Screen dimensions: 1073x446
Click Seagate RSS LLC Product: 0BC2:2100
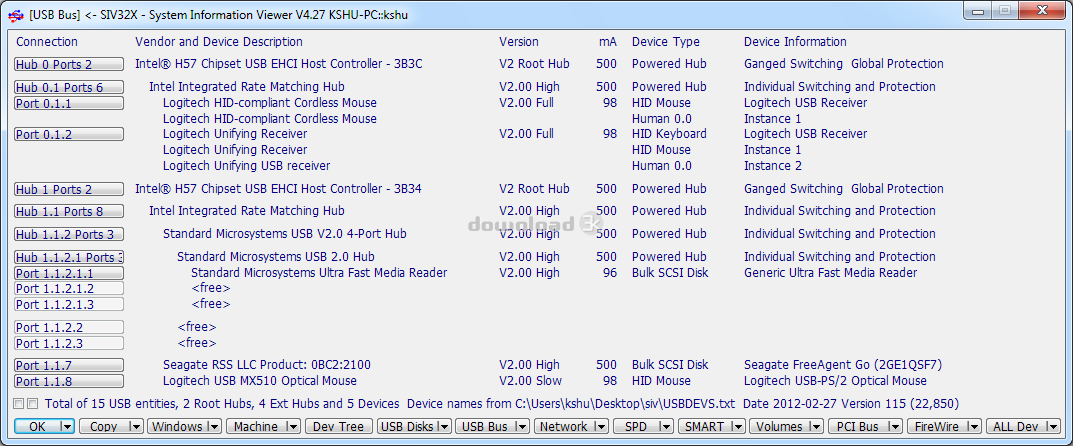tap(267, 365)
